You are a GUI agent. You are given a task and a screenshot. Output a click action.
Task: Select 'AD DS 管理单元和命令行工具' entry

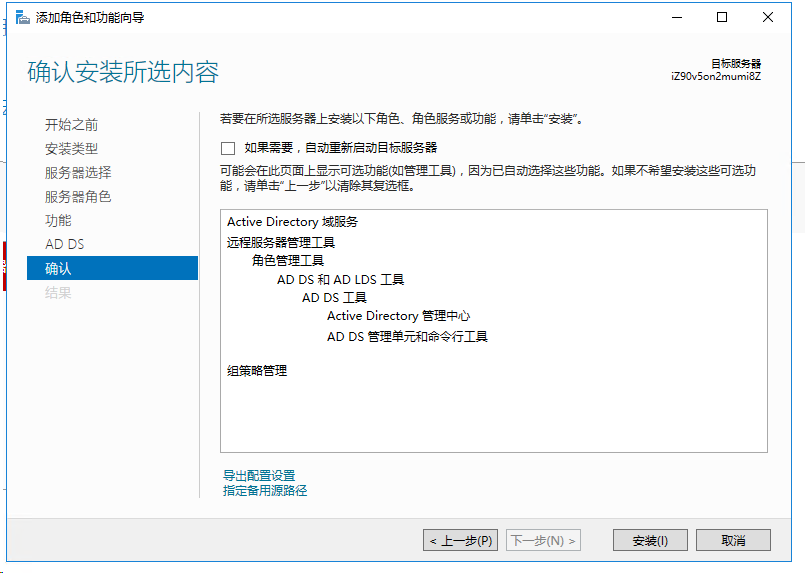[x=407, y=337]
